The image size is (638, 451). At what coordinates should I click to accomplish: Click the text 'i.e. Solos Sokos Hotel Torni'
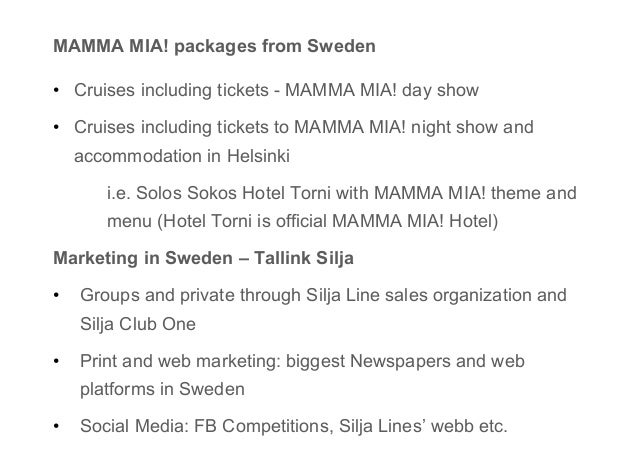[219, 193]
